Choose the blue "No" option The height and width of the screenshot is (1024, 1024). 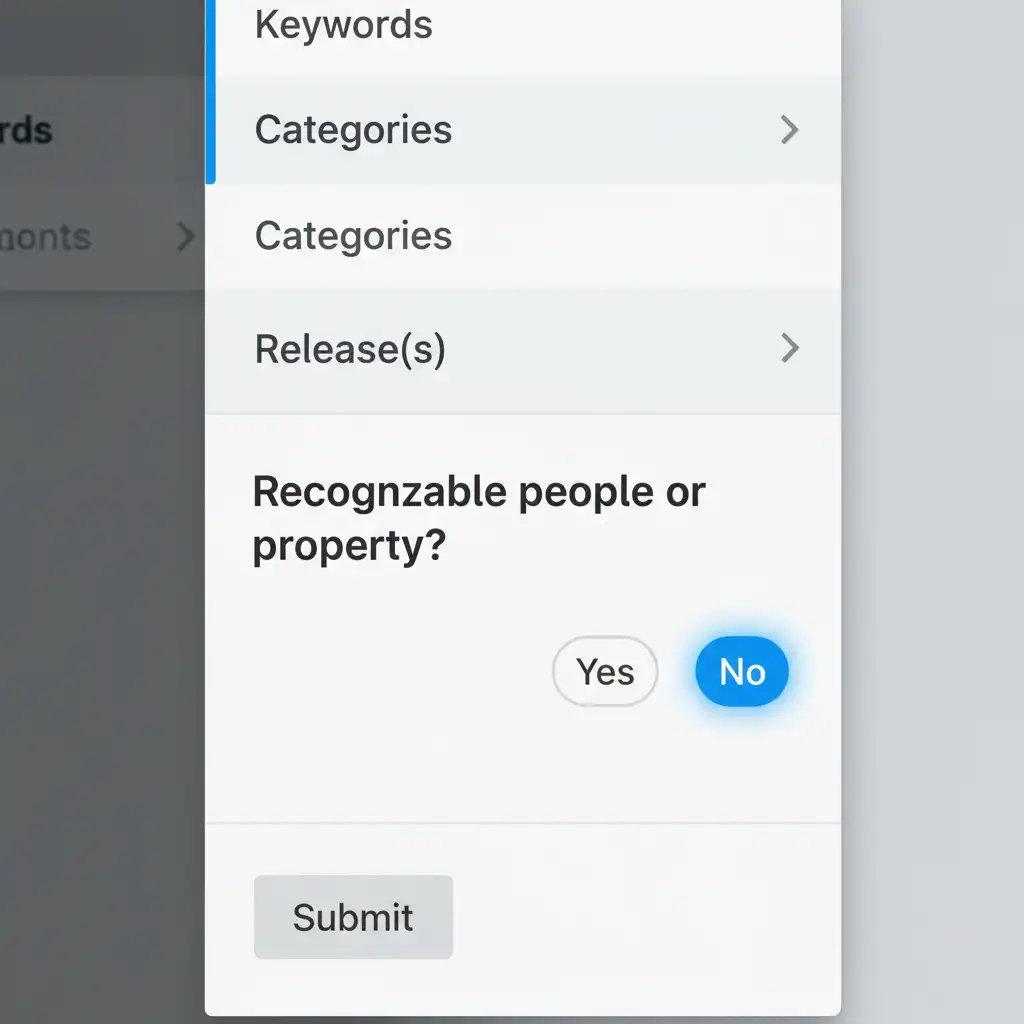[x=742, y=672]
